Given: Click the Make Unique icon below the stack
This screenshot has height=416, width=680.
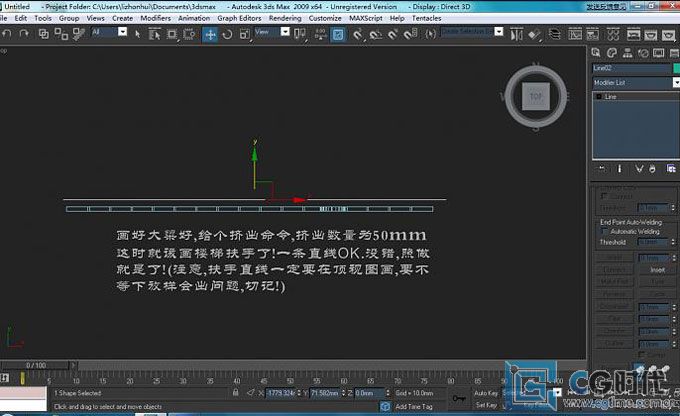Looking at the screenshot, I should pyautogui.click(x=639, y=169).
